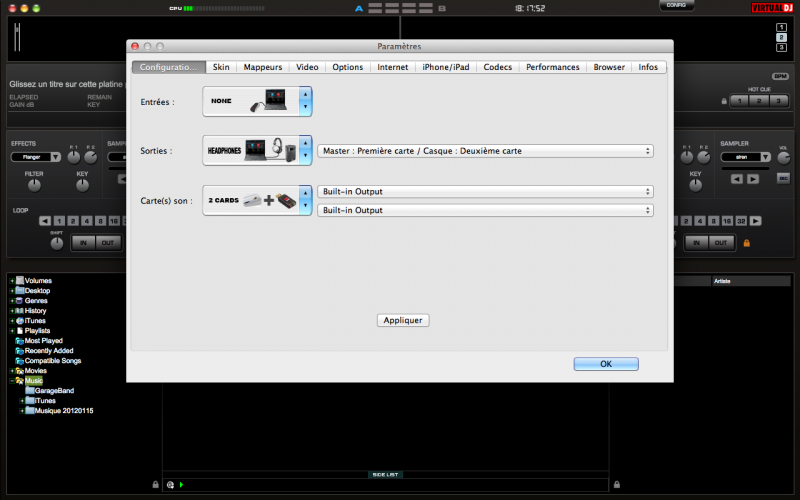Expand the Playlists tree node
Screen dimensions: 800x500
pos(12,330)
